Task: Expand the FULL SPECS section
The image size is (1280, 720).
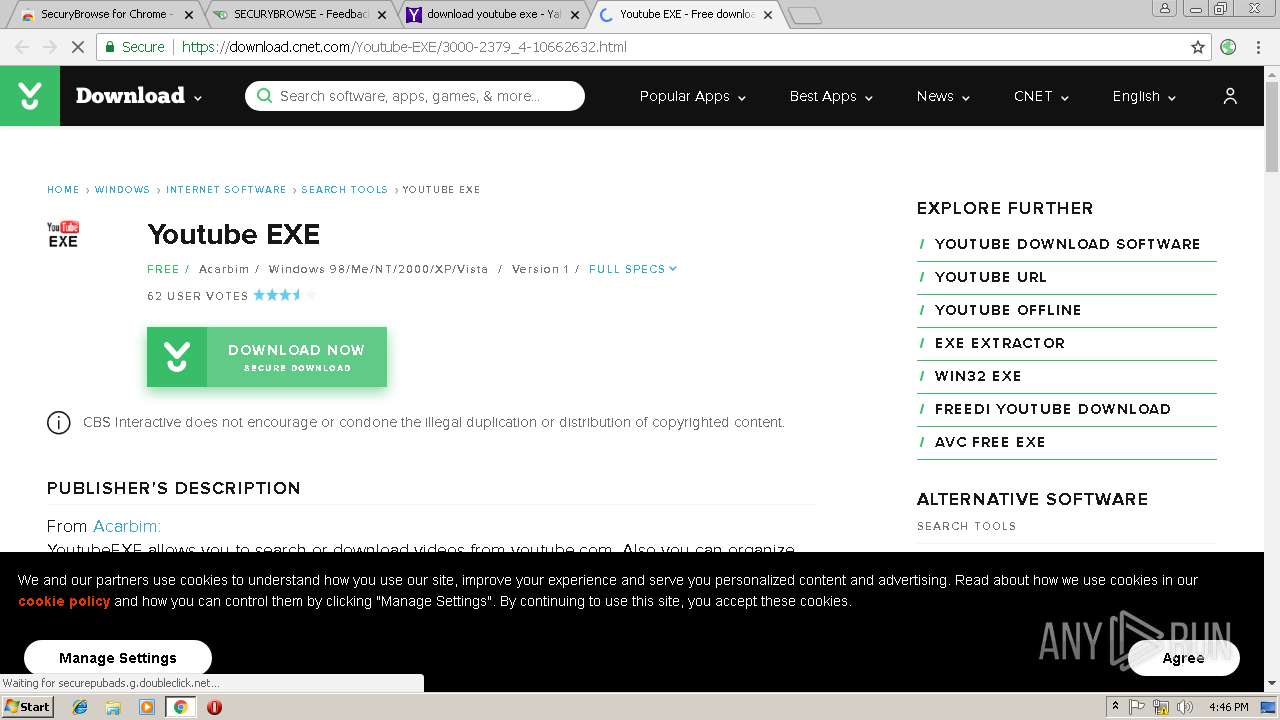Action: 633,269
